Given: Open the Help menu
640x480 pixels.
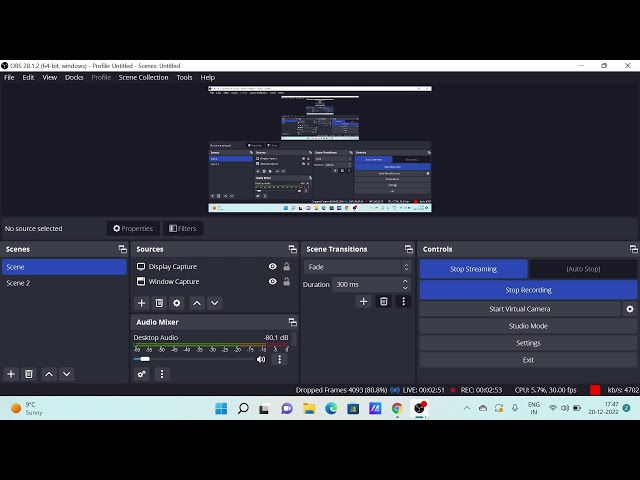Looking at the screenshot, I should click(x=207, y=77).
